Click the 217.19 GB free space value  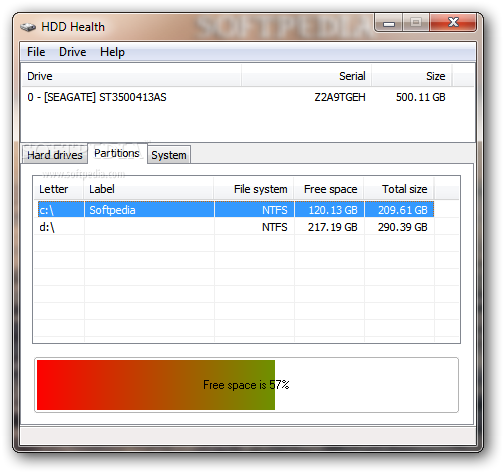[x=333, y=227]
